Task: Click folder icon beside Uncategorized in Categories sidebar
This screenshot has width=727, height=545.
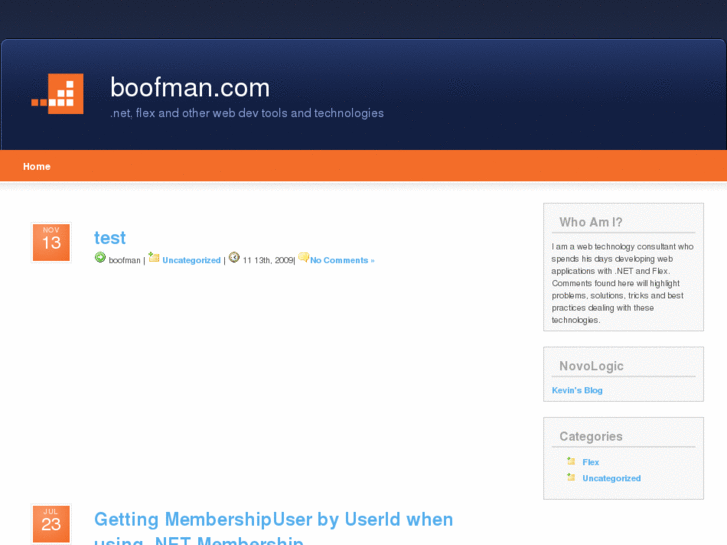Action: click(571, 477)
